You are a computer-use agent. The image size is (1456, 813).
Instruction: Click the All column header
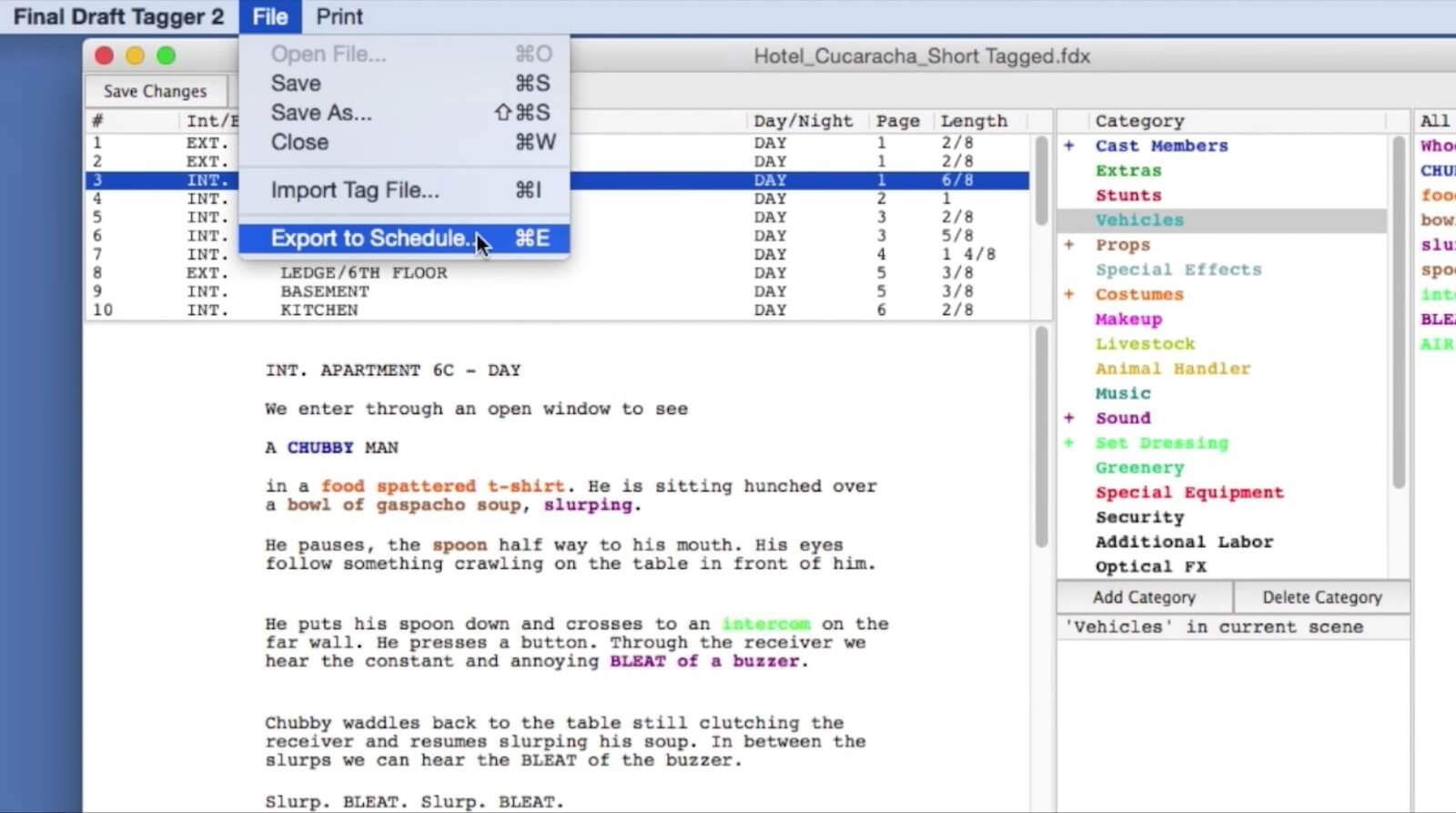pos(1434,120)
